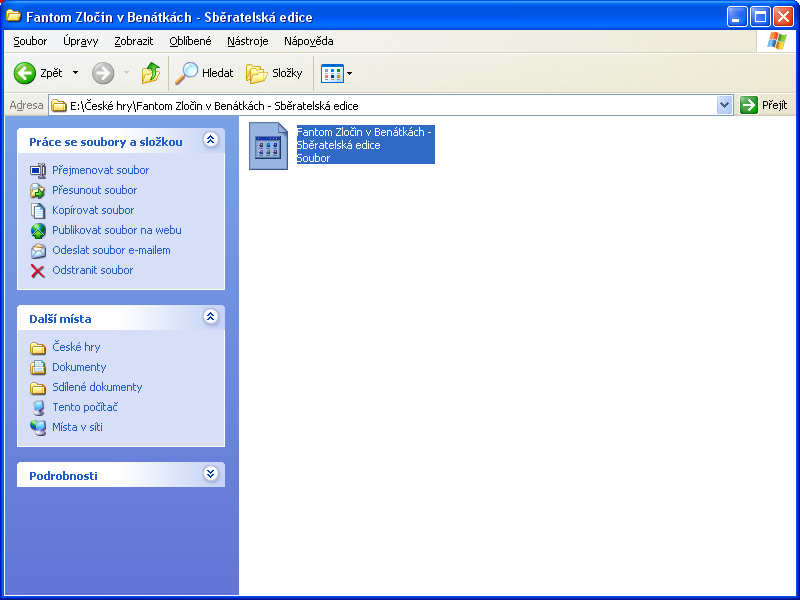The height and width of the screenshot is (600, 800).
Task: Expand the Podrobnosti panel
Action: tap(211, 473)
